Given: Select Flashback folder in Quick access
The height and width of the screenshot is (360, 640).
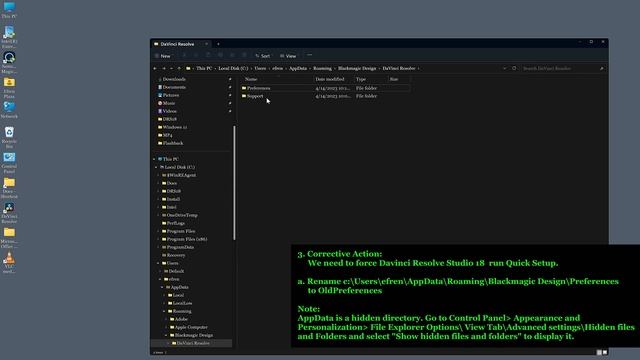Looking at the screenshot, I should click(173, 143).
